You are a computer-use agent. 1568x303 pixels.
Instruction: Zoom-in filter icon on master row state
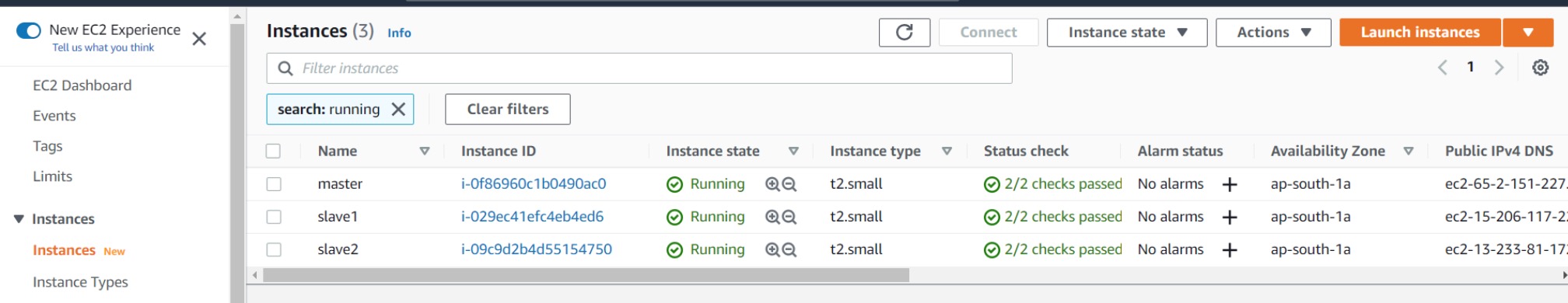(772, 184)
